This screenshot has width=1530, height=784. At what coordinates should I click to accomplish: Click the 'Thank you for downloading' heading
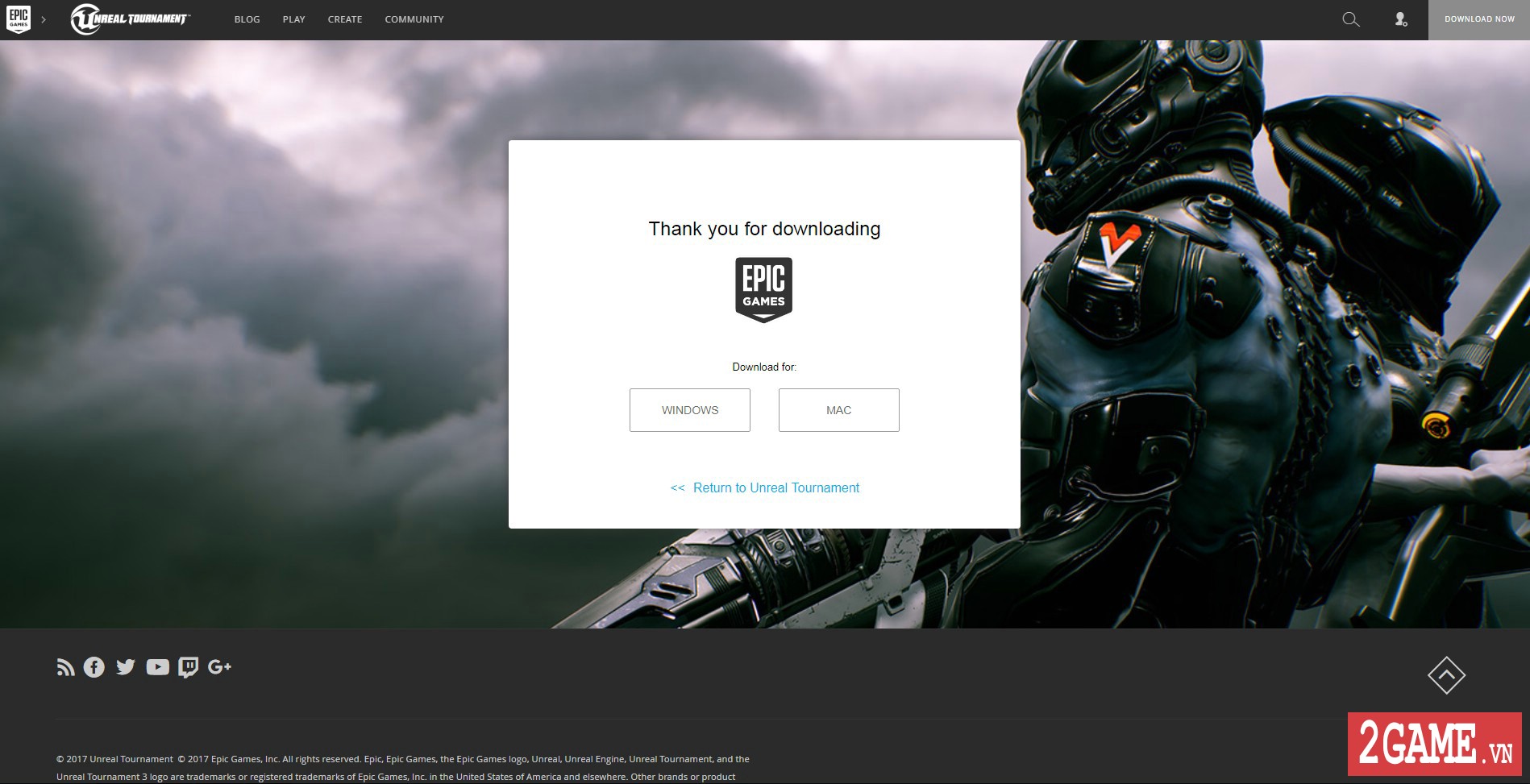[x=764, y=229]
